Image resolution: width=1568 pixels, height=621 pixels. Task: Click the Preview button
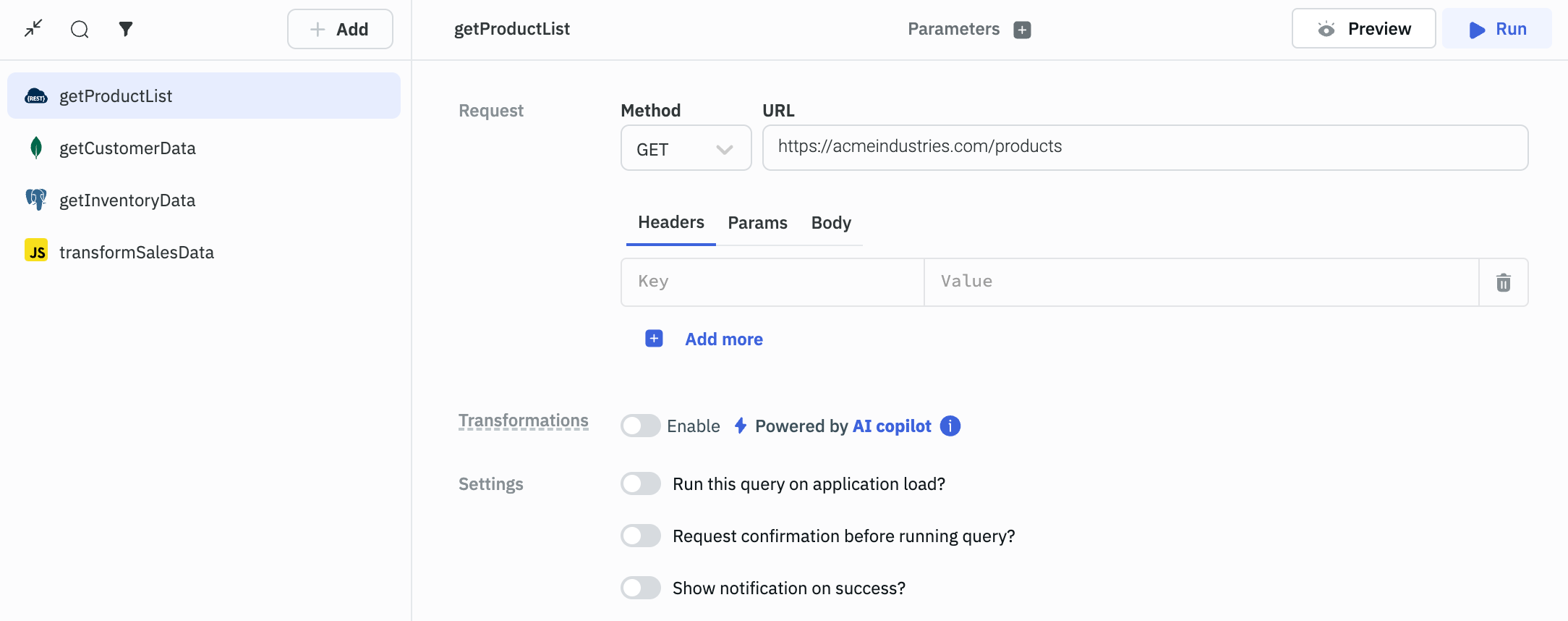(x=1363, y=29)
